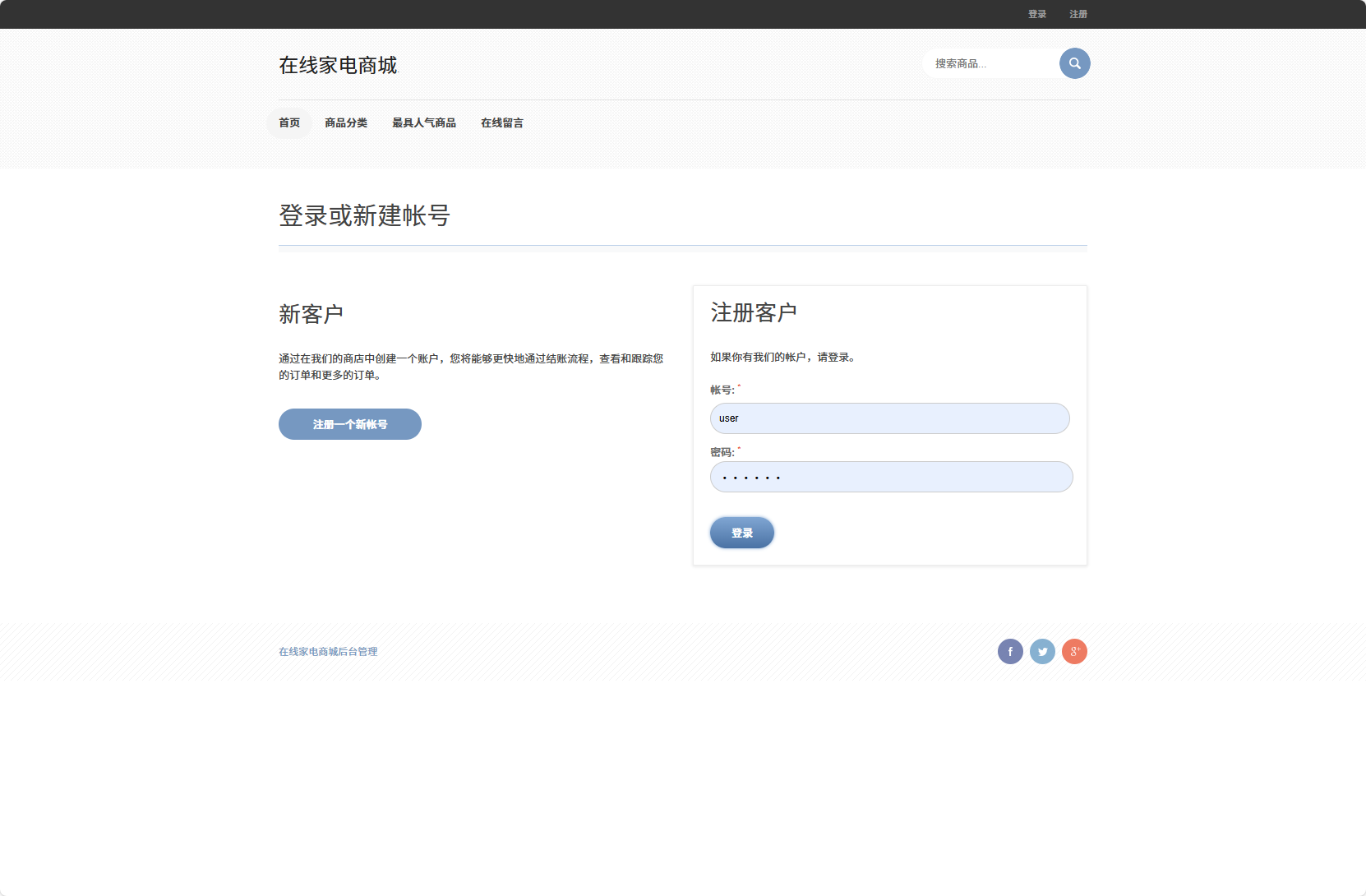This screenshot has height=896, width=1366.
Task: Click the 注册一个新帐号 button
Action: 349,424
